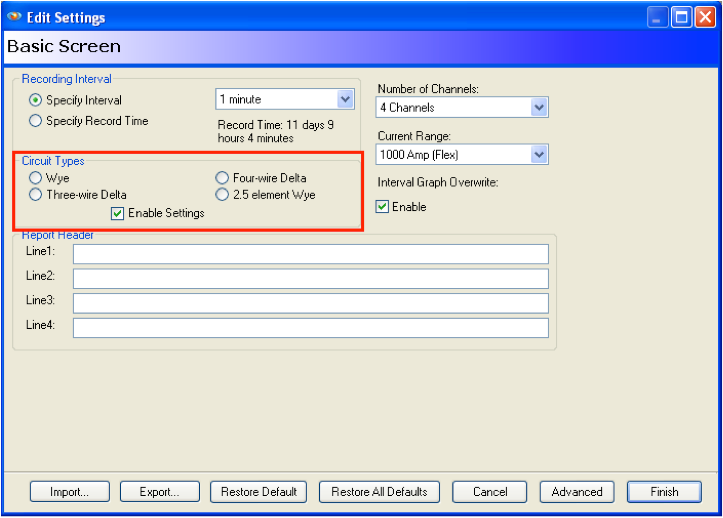Select the 2.5 element Wye option
The height and width of the screenshot is (518, 723).
(222, 195)
